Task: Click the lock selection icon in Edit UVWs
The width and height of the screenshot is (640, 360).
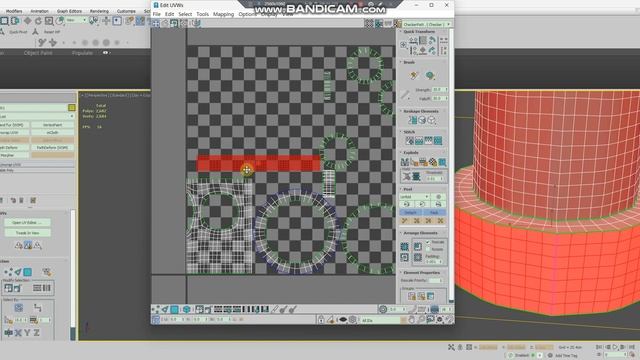Action: (321, 320)
